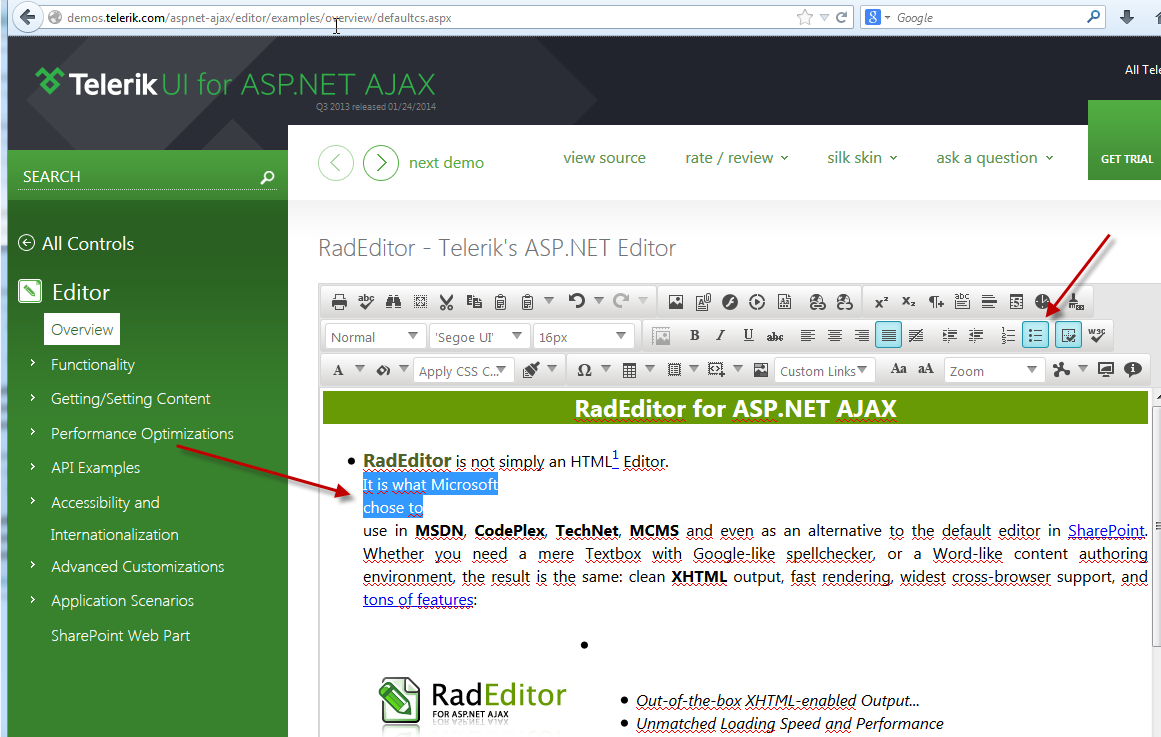
Task: Insert time with the clock icon
Action: [1043, 301]
